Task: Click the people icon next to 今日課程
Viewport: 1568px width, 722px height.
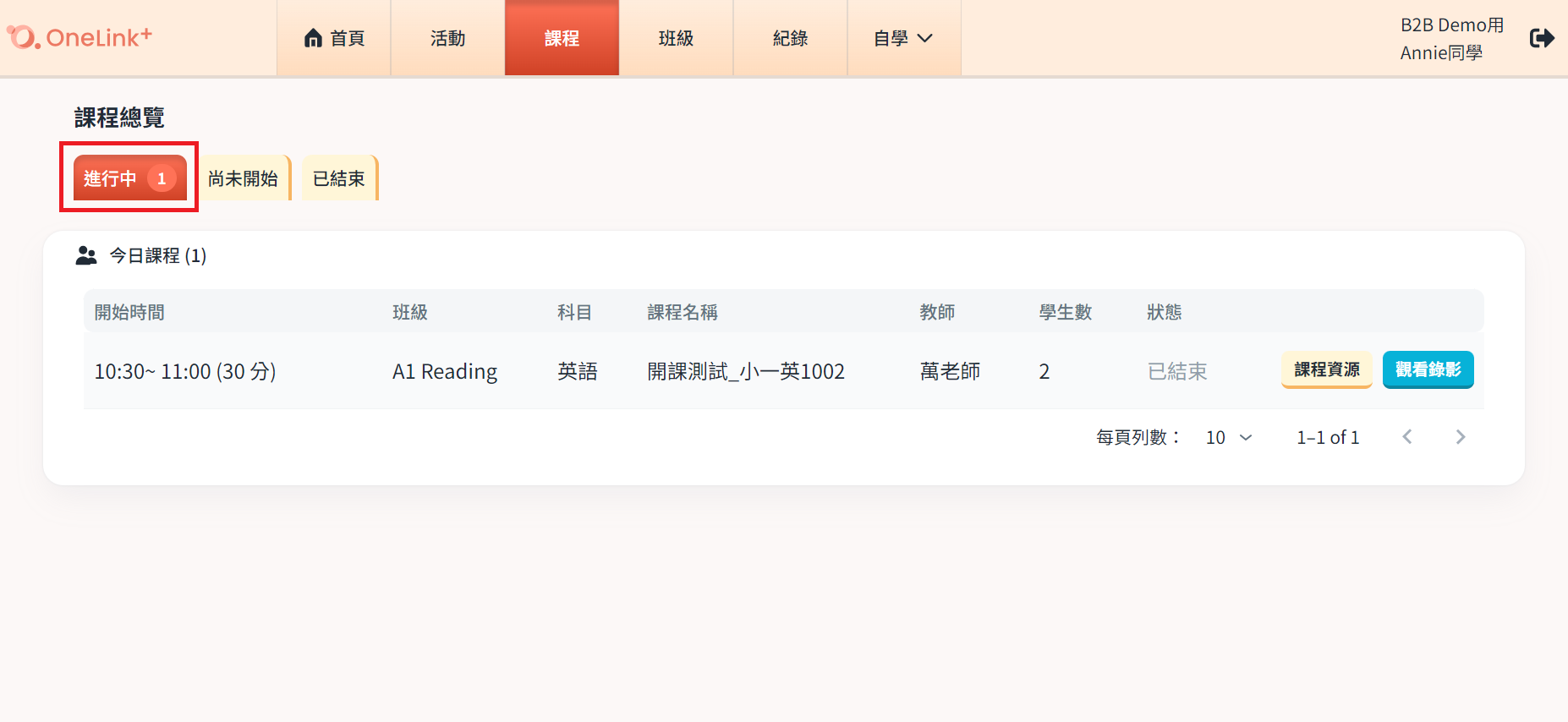Action: point(86,255)
